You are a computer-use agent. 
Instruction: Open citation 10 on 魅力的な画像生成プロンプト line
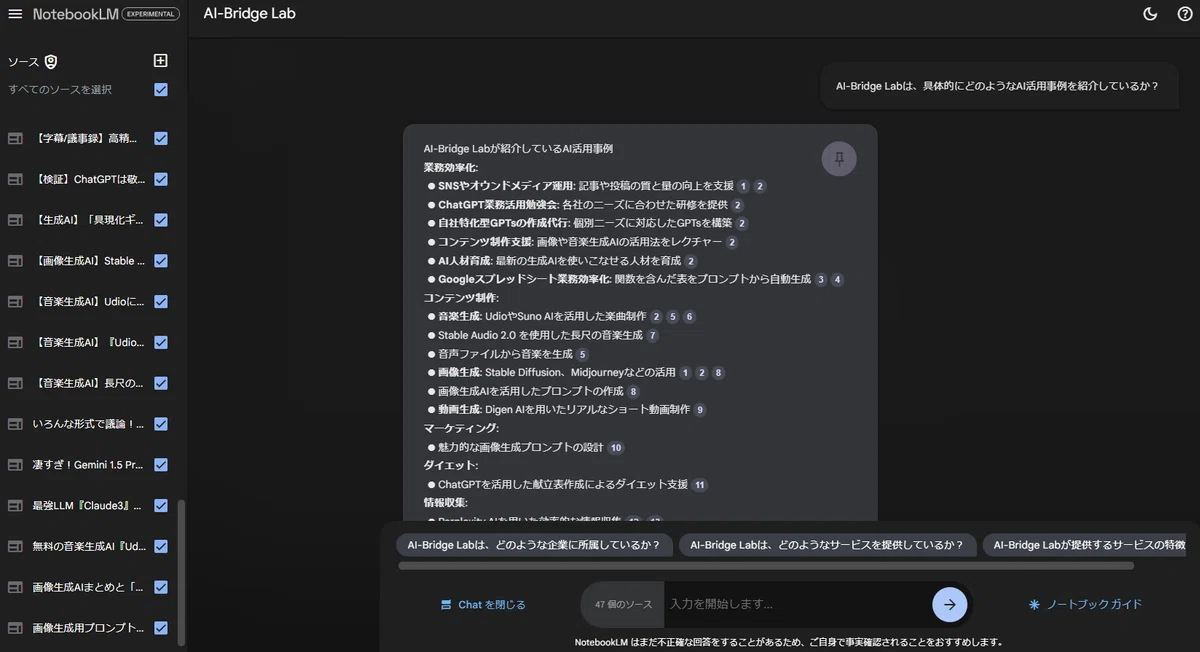point(616,448)
